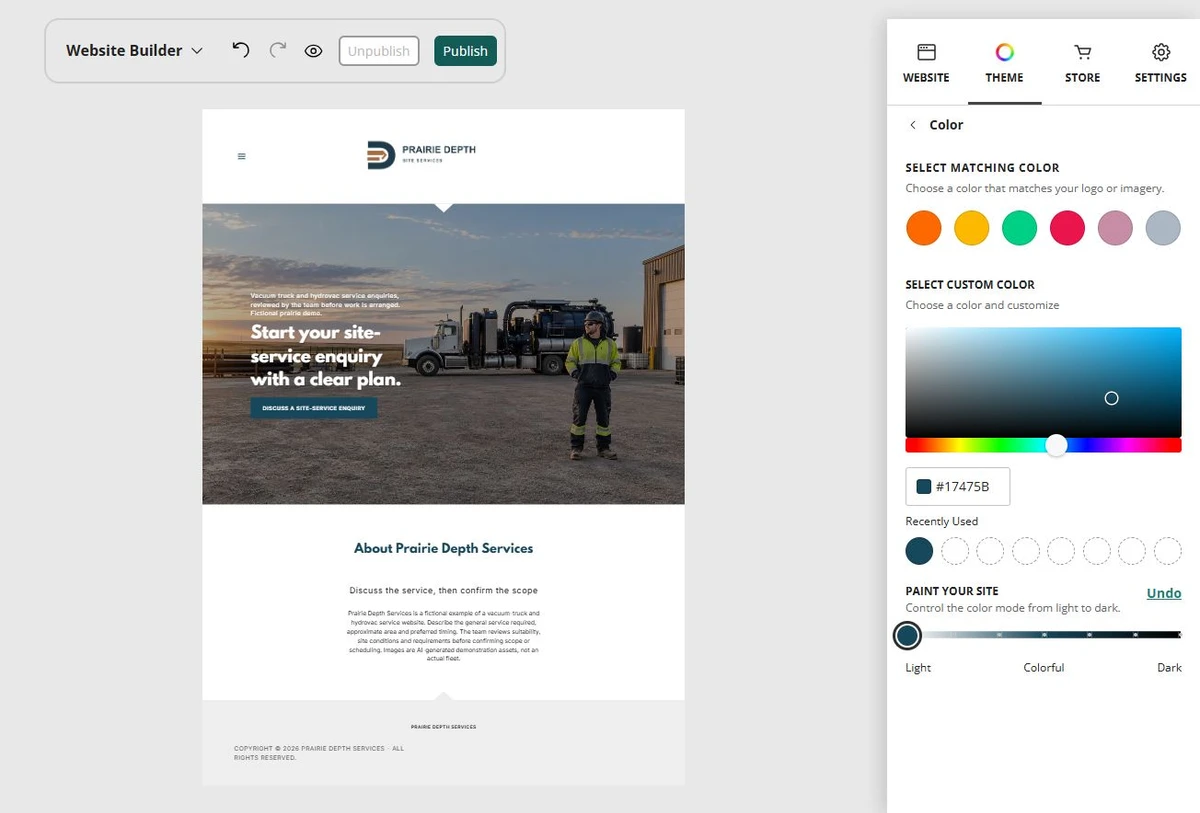Click the rainbow hue slider handle
Image resolution: width=1200 pixels, height=813 pixels.
click(1056, 445)
